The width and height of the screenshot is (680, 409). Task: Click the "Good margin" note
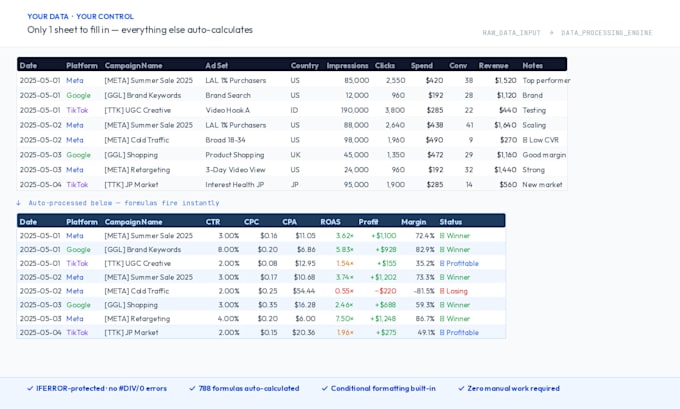click(x=544, y=155)
